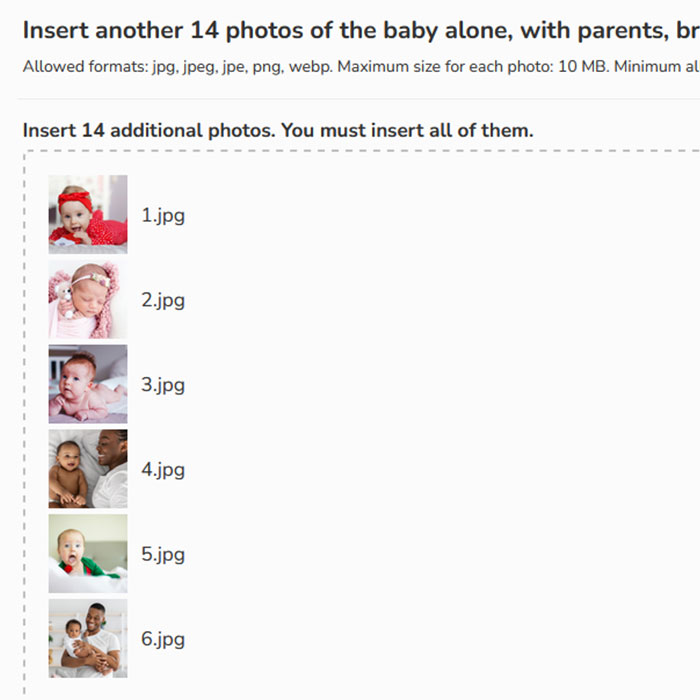
Task: Select the 5.jpg baby in green outfit thumbnail
Action: click(x=88, y=554)
